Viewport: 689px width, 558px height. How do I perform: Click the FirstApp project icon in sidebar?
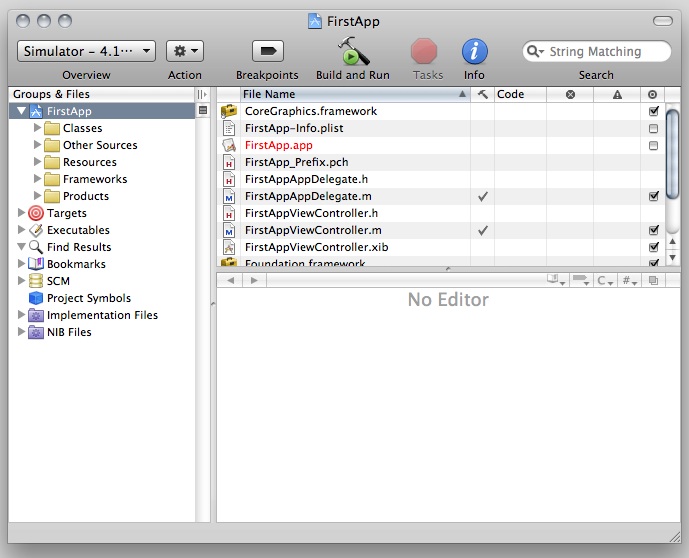[x=36, y=111]
